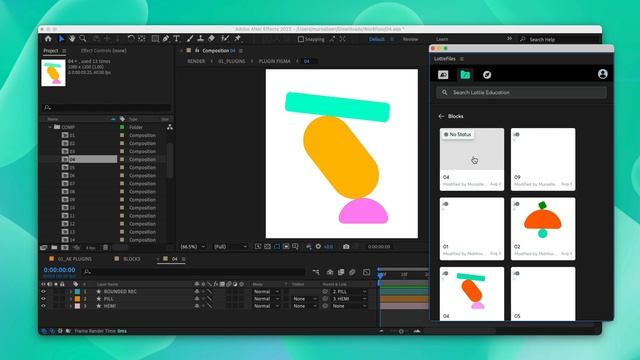Open the LottieFiles discover compass icon
The width and height of the screenshot is (640, 360).
tap(487, 75)
